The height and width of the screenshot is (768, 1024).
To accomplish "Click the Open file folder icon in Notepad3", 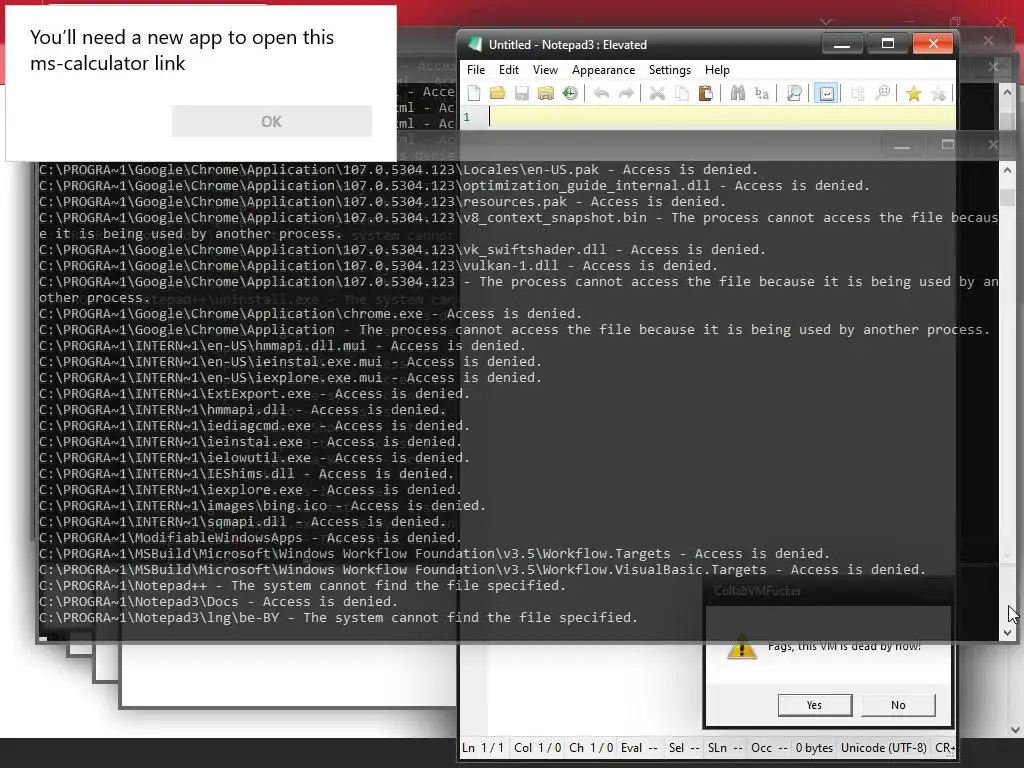I will pyautogui.click(x=498, y=93).
